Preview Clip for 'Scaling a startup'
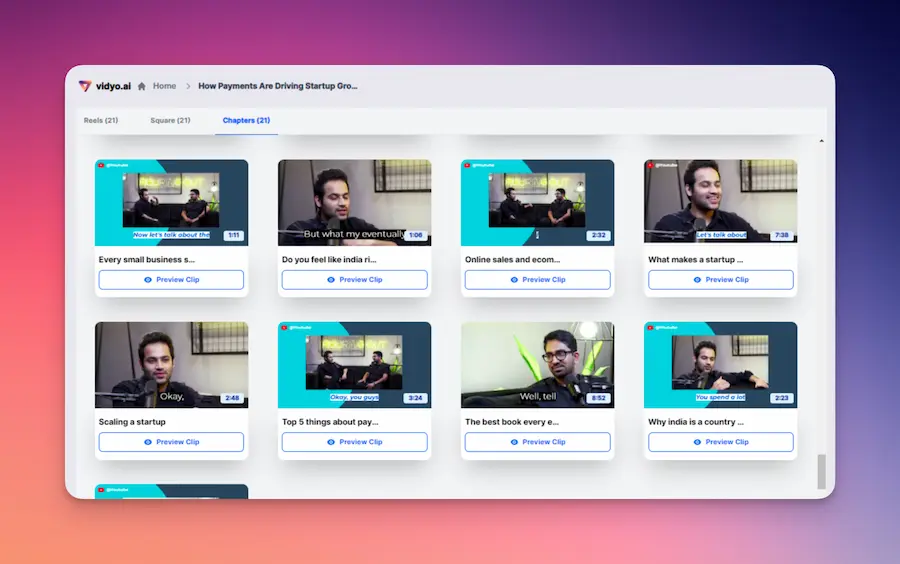The image size is (900, 564). pos(171,442)
